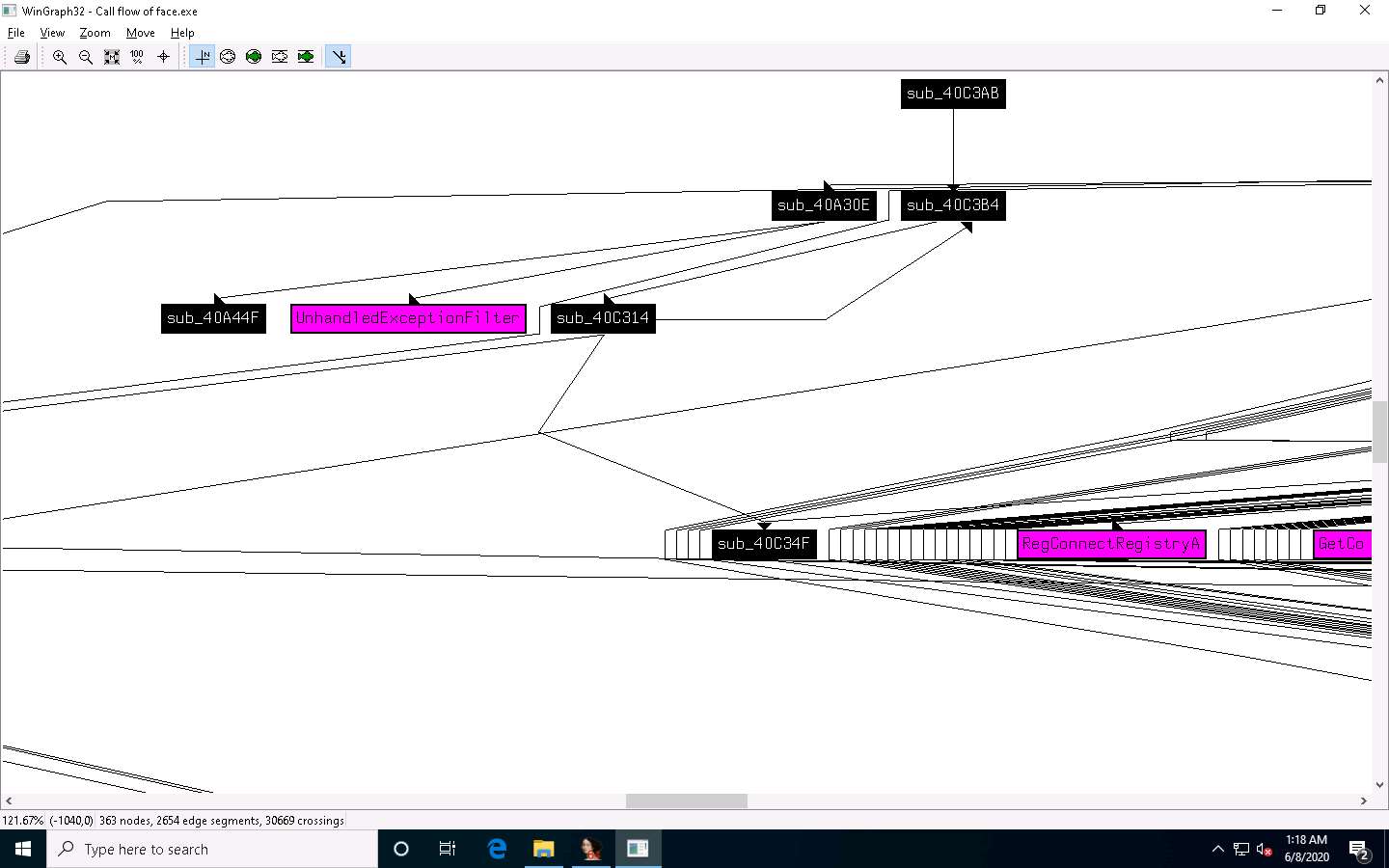Click scroll right arrow

(1364, 800)
